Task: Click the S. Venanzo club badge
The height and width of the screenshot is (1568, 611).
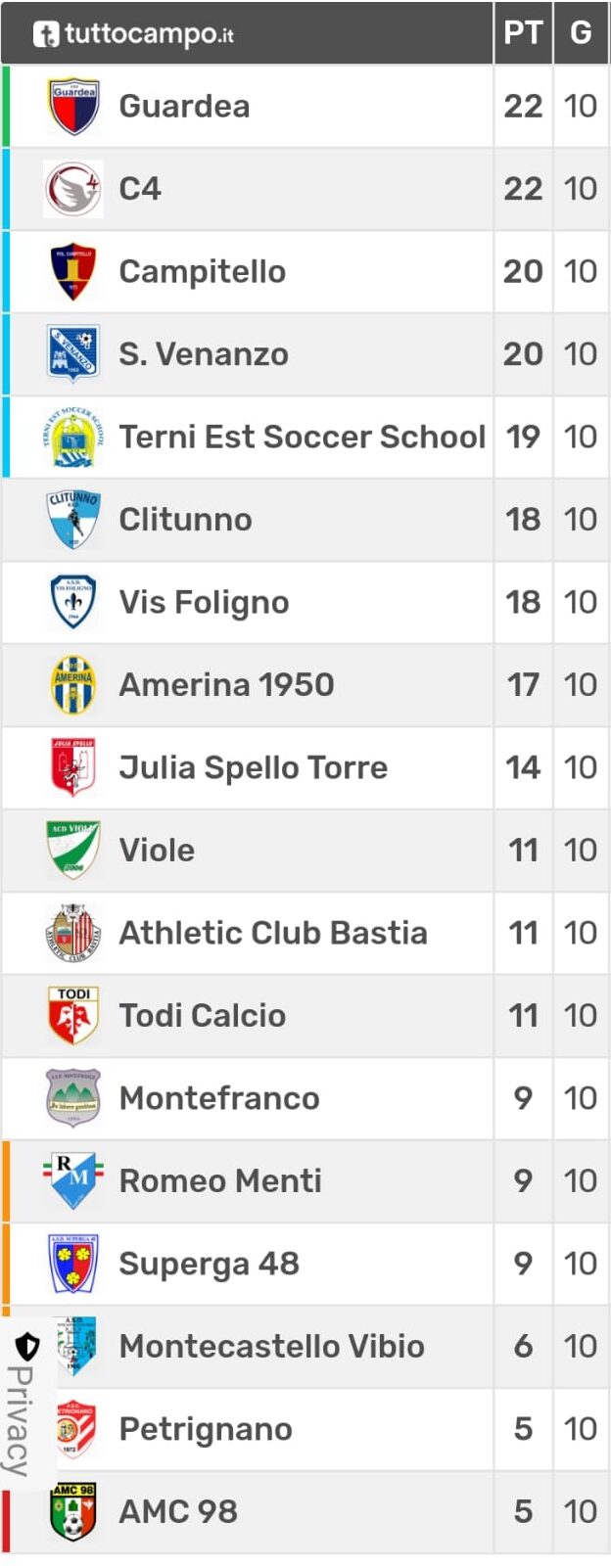Action: click(73, 354)
